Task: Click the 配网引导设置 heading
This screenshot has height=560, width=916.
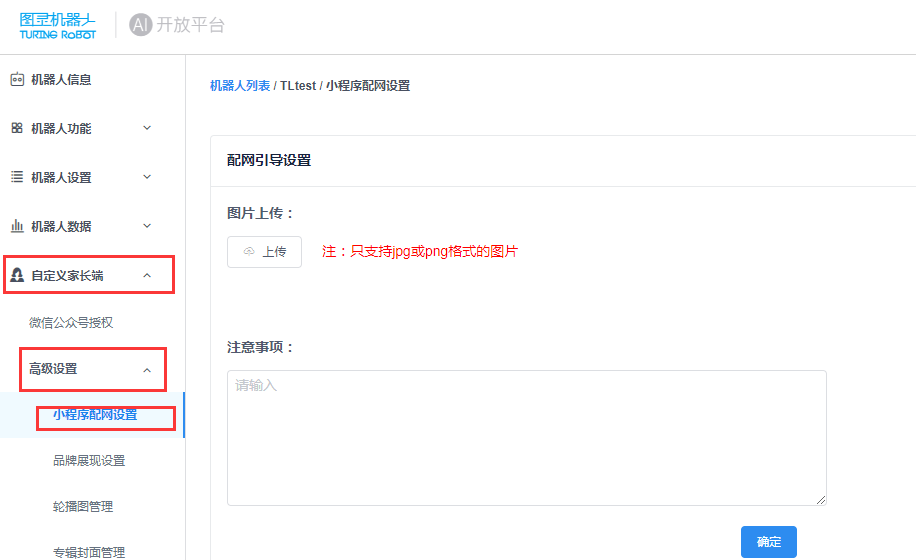Action: (x=269, y=161)
